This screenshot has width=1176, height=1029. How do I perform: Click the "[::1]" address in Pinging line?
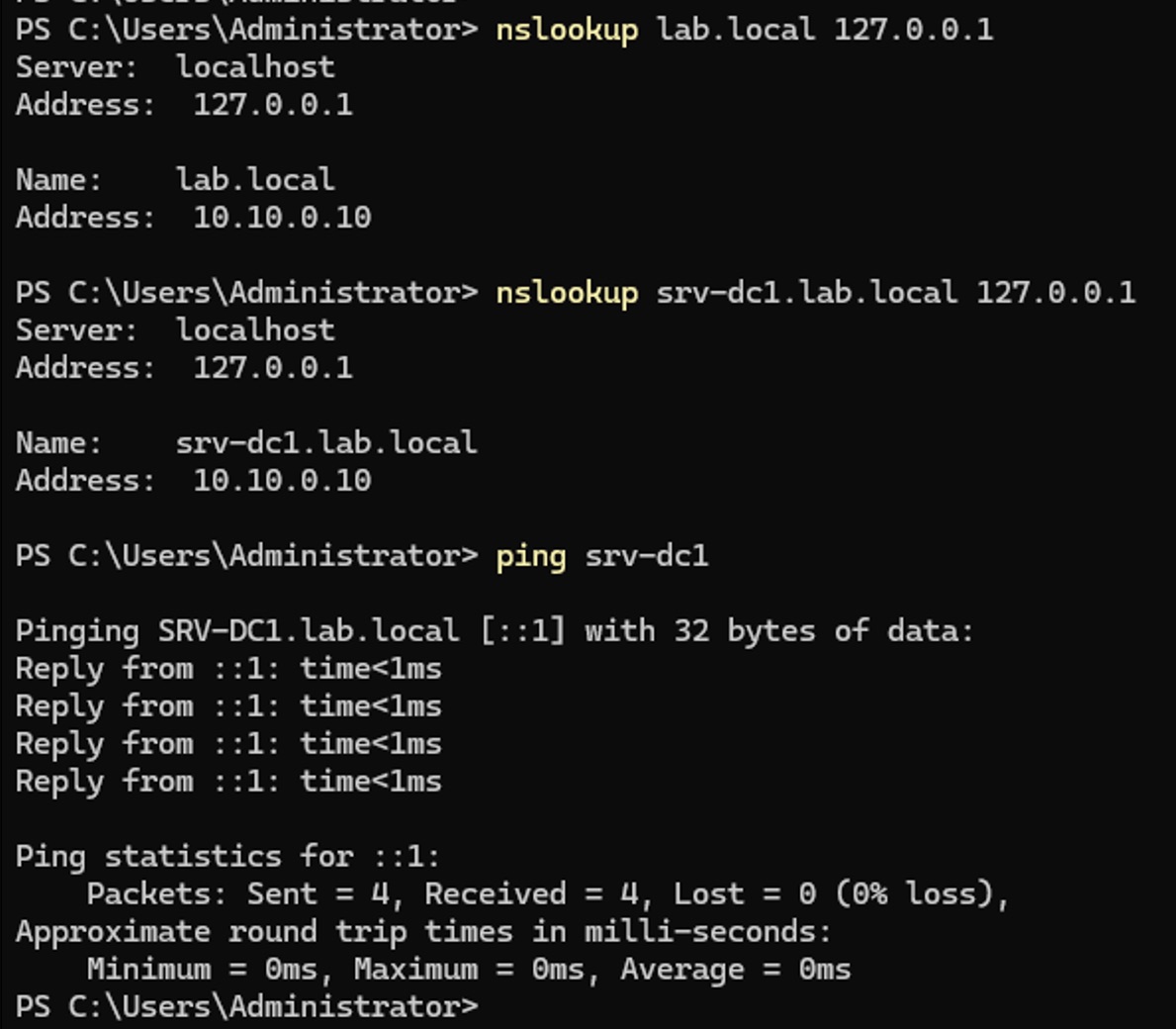[522, 631]
